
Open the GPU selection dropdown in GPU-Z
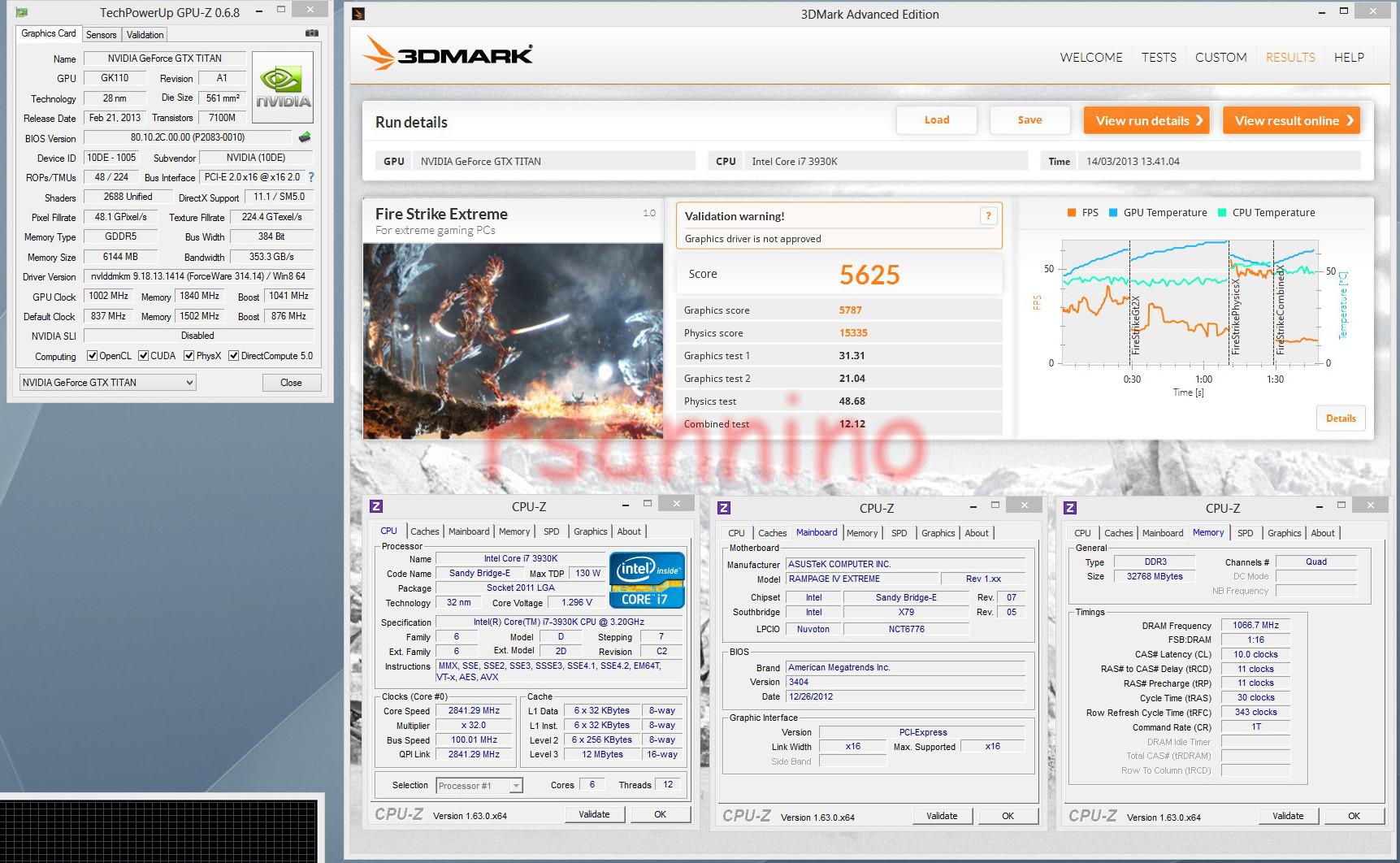pyautogui.click(x=107, y=382)
